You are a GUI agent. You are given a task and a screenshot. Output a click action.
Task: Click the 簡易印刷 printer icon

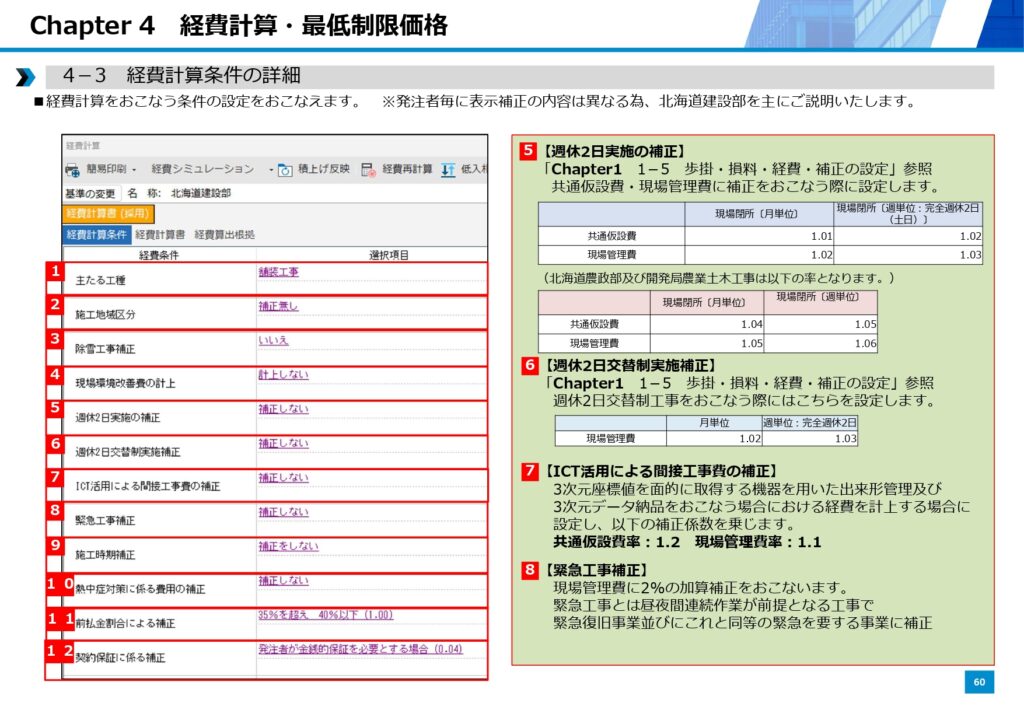[x=72, y=170]
